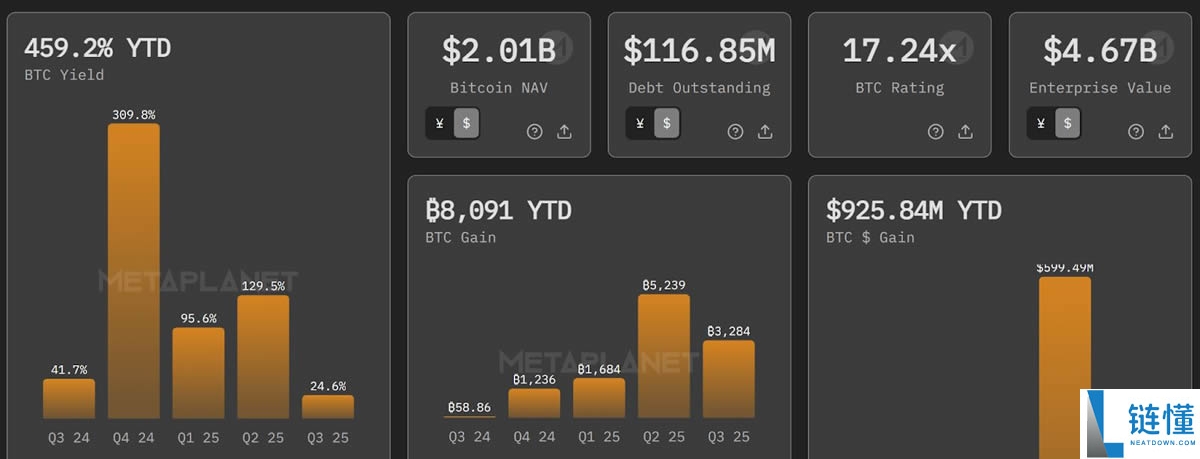The image size is (1200, 459).
Task: Open help for Bitcoin NAV card
Action: click(535, 131)
